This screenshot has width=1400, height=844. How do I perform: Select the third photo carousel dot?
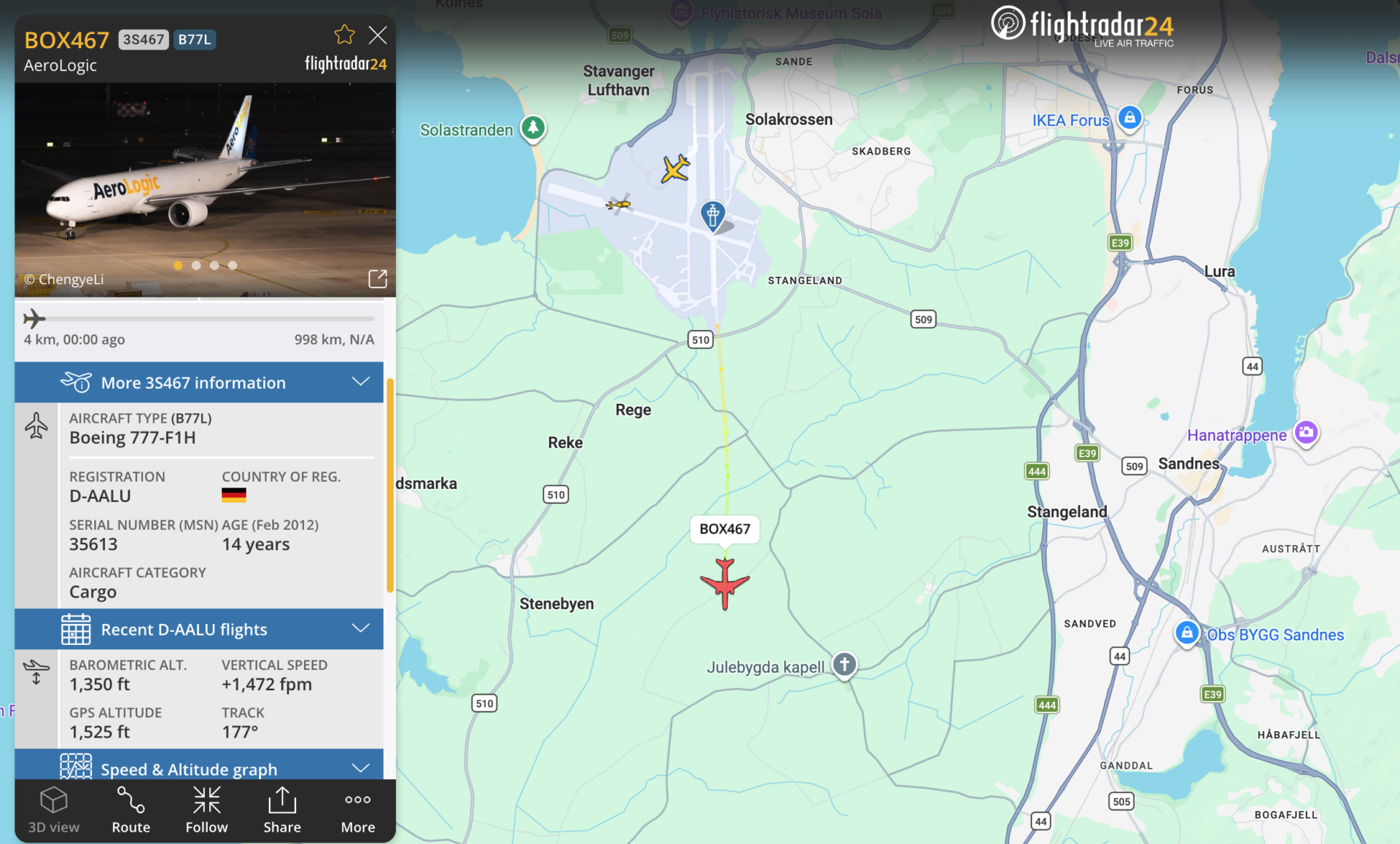[x=214, y=265]
